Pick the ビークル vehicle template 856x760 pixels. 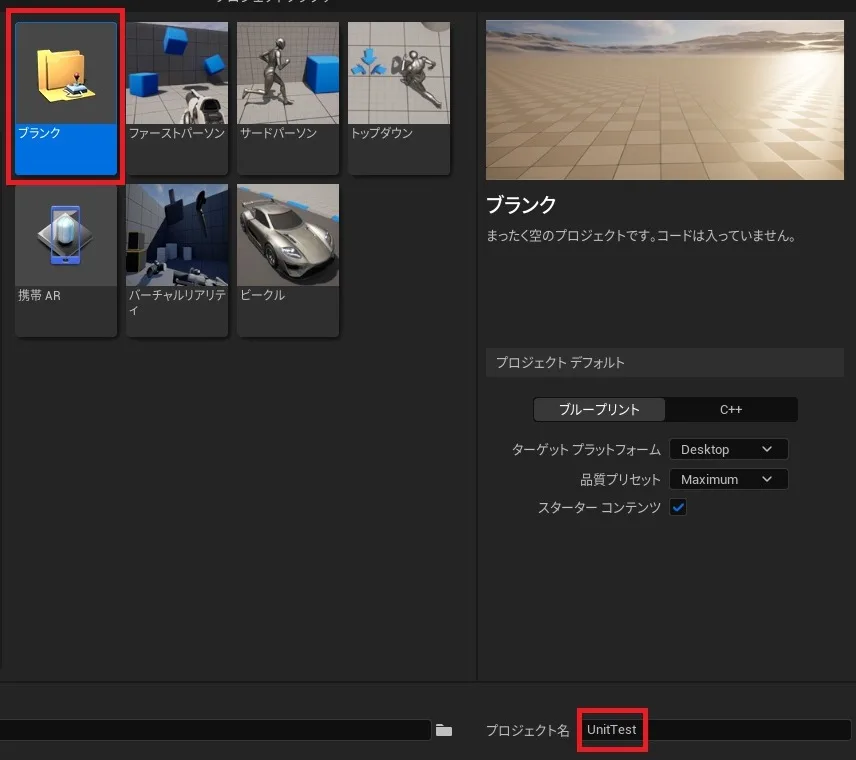(x=288, y=259)
